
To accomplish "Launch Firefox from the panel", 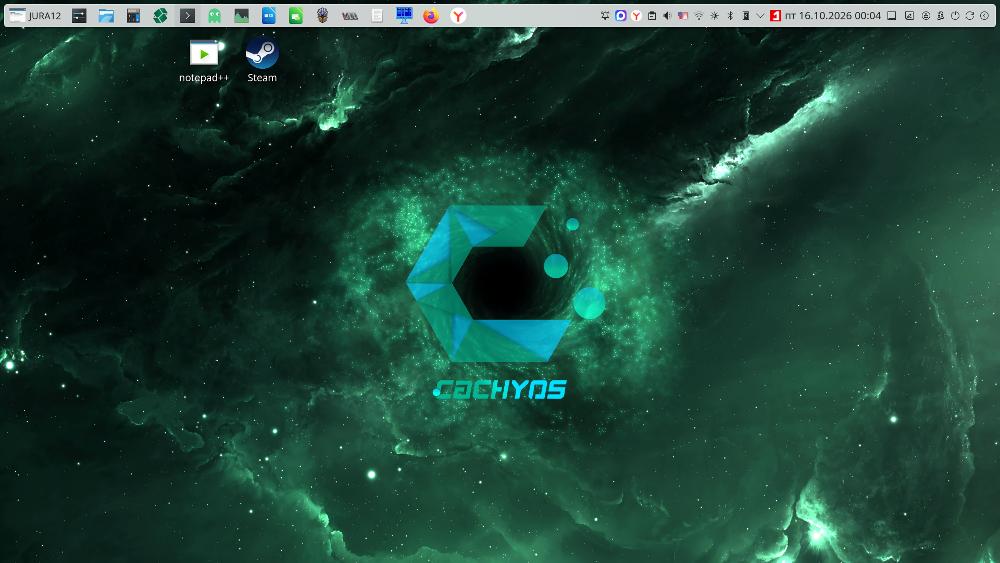I will (431, 15).
